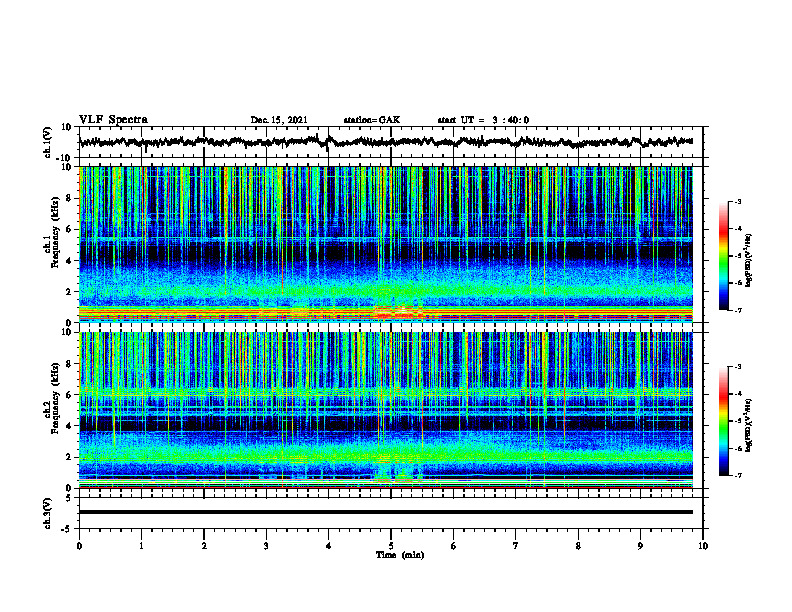Click time axis tick label "3"

click(266, 546)
